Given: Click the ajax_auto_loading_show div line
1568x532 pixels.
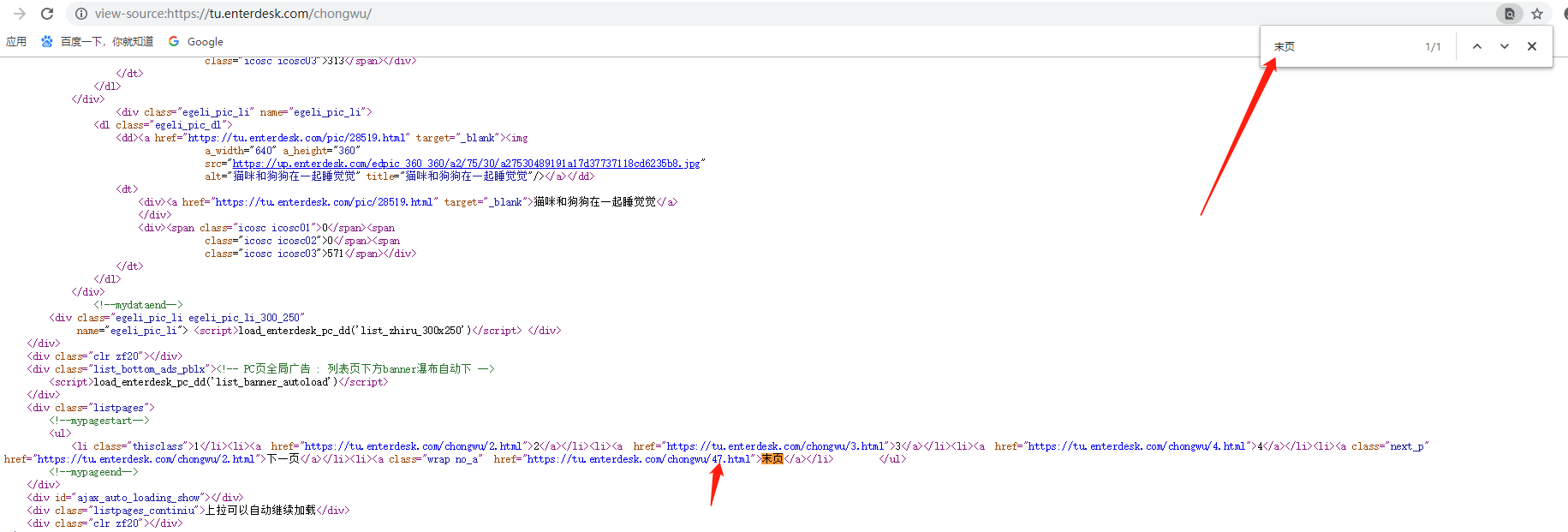Looking at the screenshot, I should (135, 498).
